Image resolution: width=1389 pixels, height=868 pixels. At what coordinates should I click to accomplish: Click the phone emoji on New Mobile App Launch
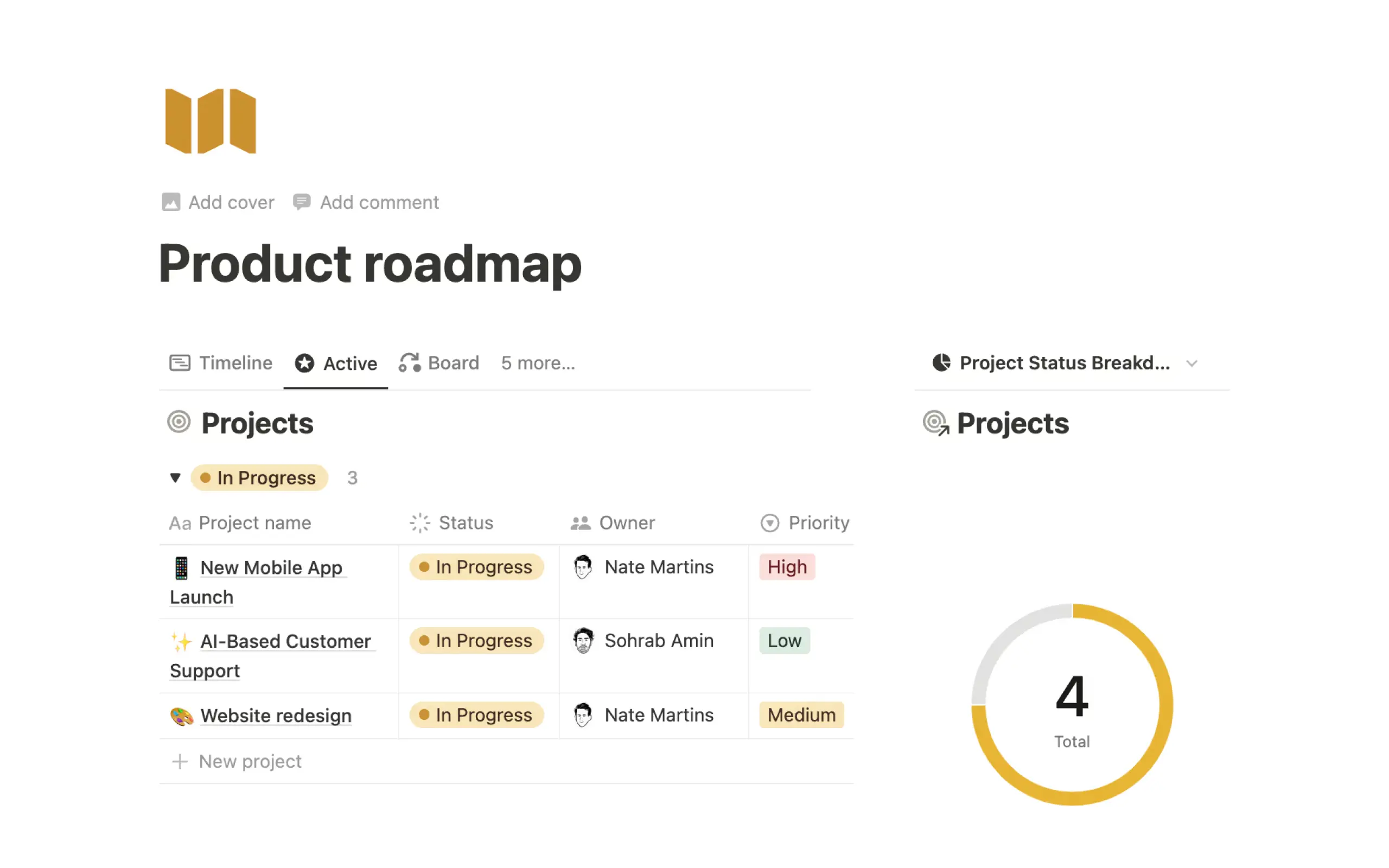tap(181, 568)
